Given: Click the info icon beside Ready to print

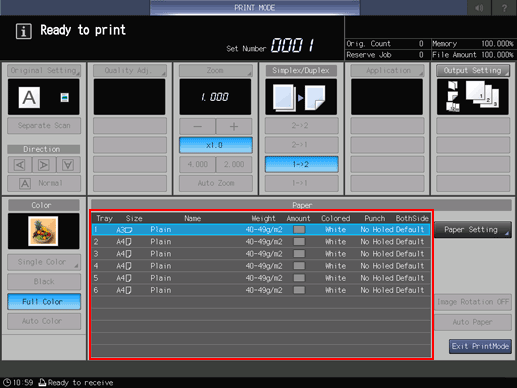Looking at the screenshot, I should 24,31.
